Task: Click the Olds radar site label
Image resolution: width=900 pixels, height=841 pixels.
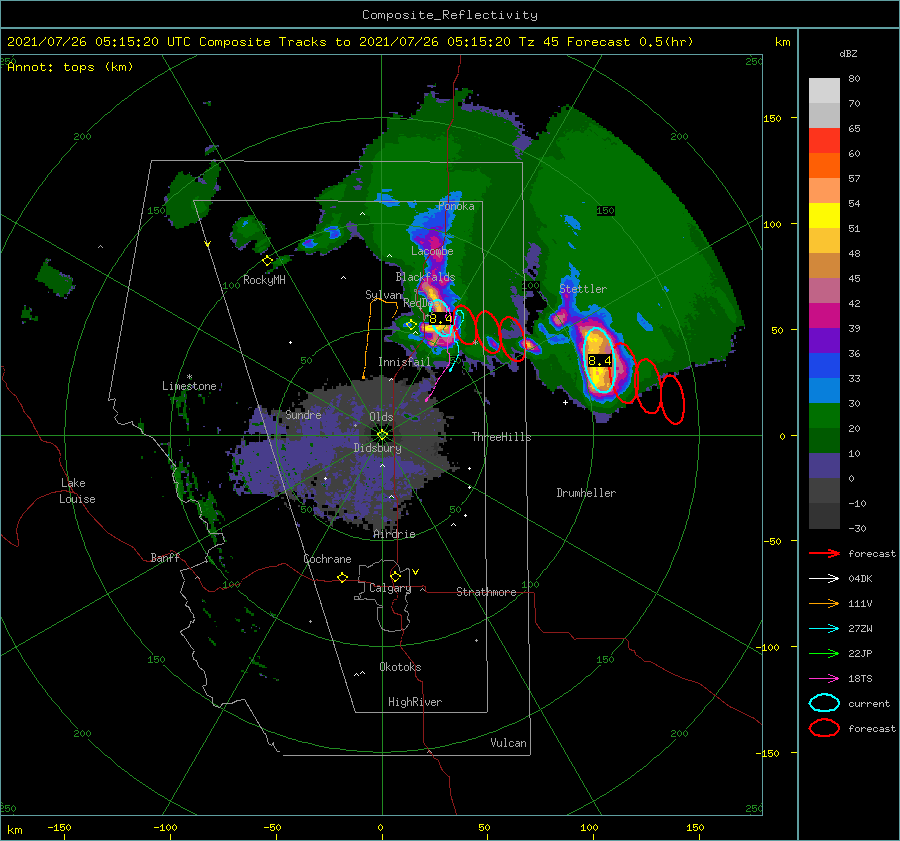Action: (381, 417)
